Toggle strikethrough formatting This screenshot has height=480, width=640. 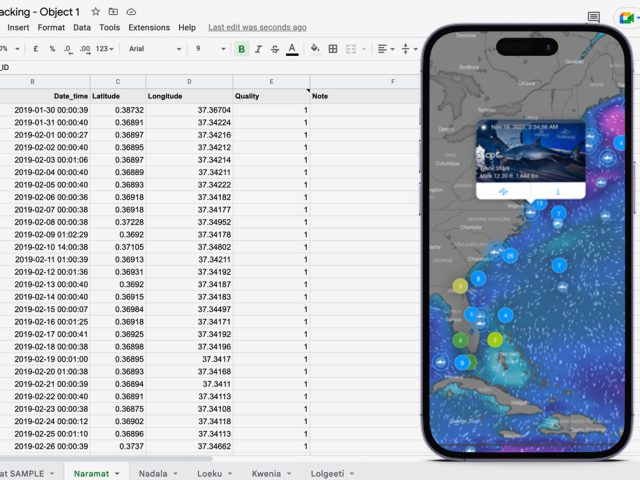[275, 49]
